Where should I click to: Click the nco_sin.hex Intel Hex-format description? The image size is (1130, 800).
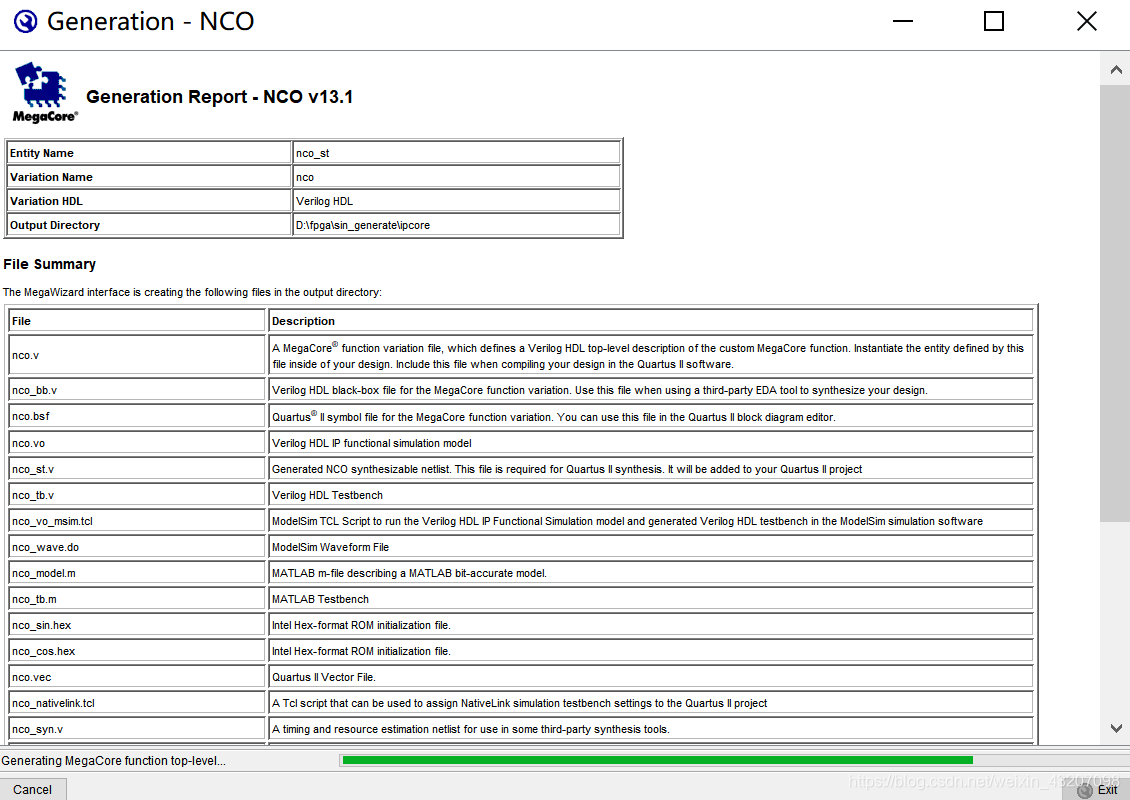pos(361,625)
